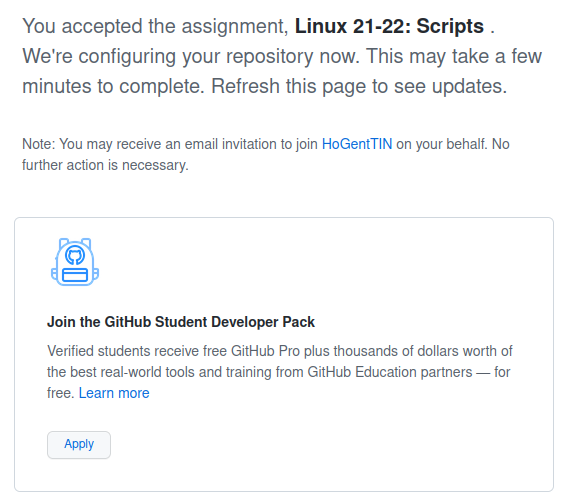566x503 pixels.
Task: Click the Octocat logo on the backpack
Action: click(x=75, y=256)
